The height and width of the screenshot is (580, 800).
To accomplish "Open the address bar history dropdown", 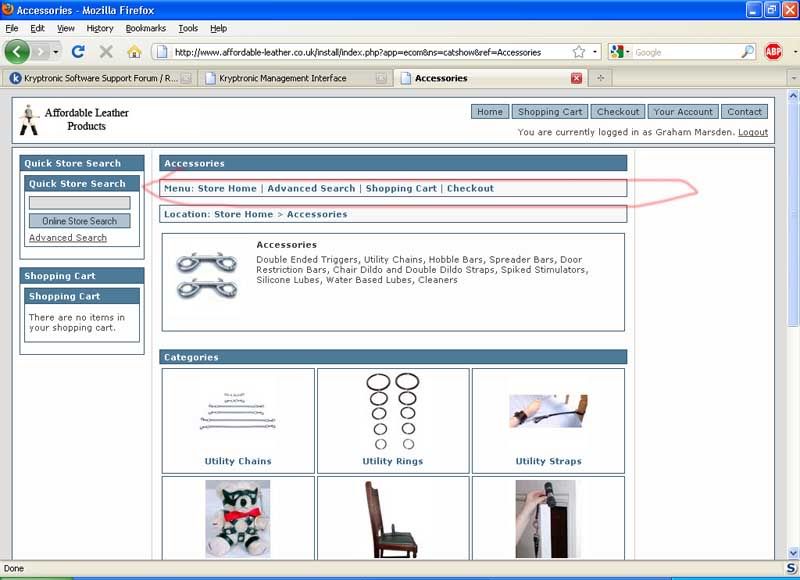I will (x=595, y=52).
